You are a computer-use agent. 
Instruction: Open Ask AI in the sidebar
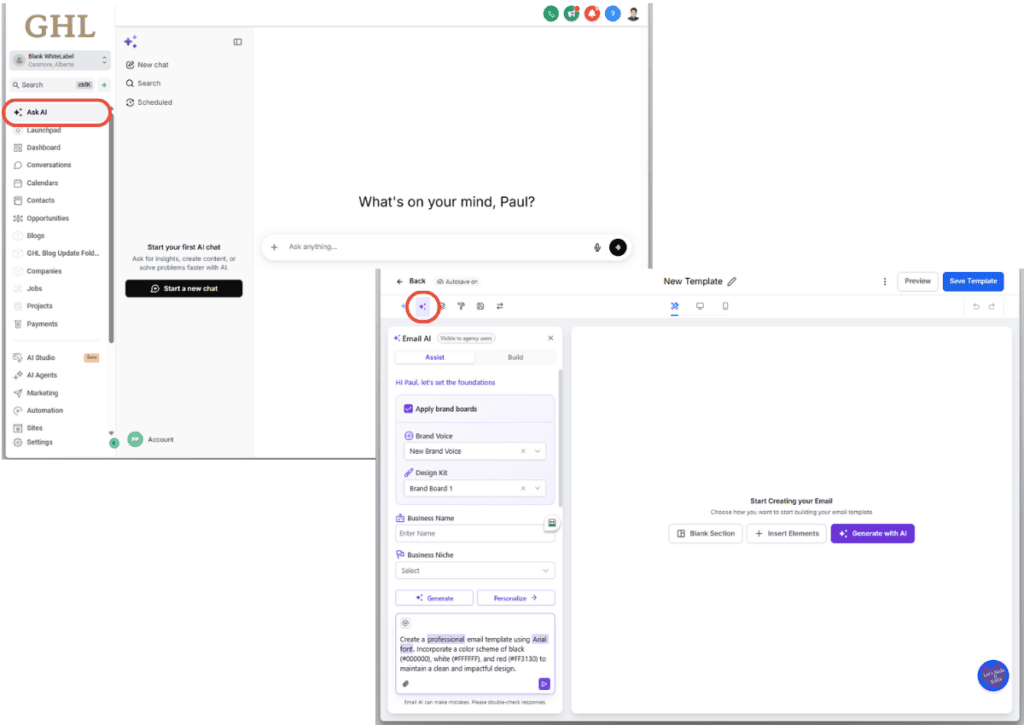coord(57,112)
